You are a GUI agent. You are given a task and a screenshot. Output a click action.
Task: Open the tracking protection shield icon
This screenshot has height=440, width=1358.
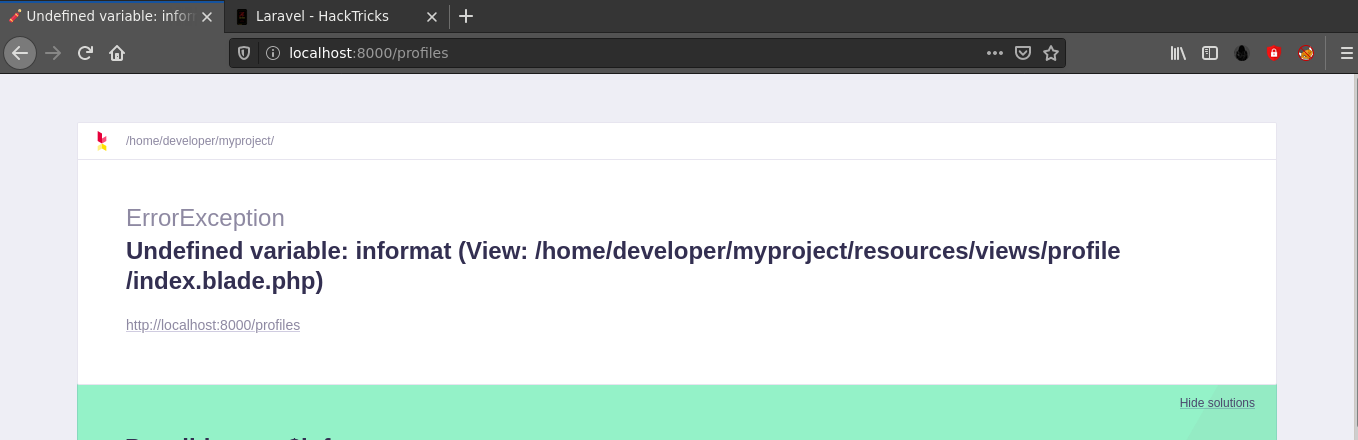[244, 53]
